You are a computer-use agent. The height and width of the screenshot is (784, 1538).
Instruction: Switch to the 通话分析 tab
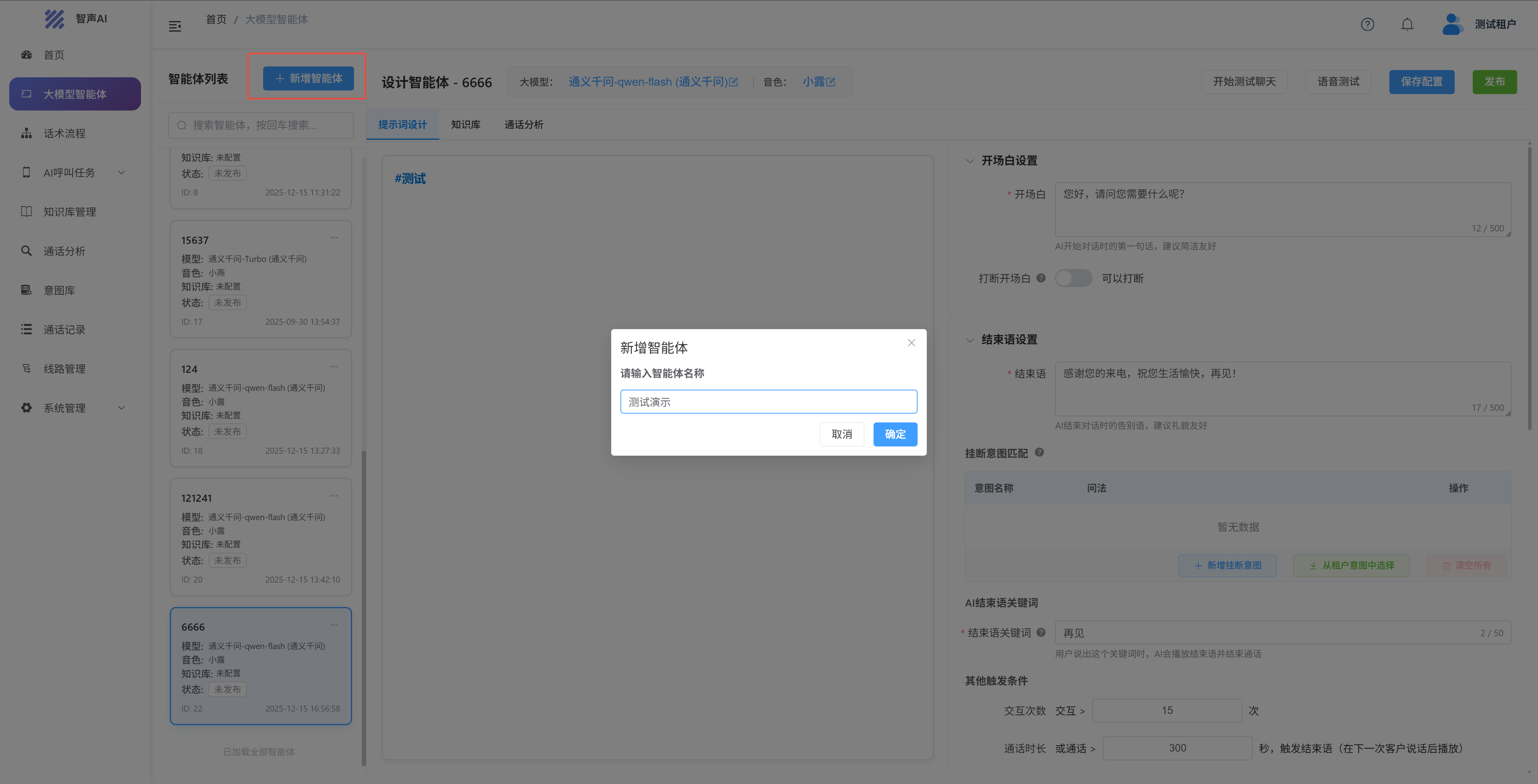pos(523,125)
